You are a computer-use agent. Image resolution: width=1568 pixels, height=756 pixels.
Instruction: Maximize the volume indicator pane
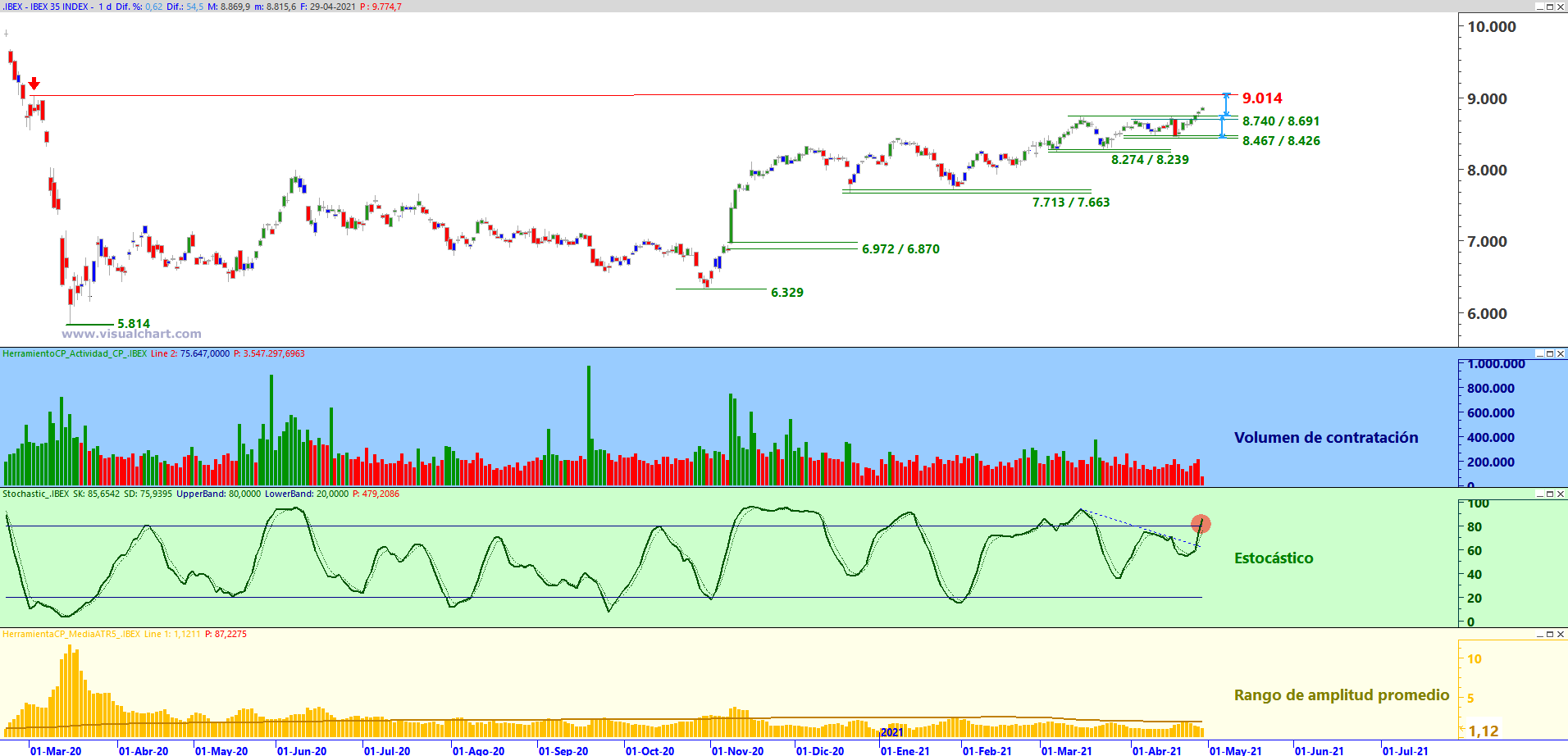(x=1550, y=354)
